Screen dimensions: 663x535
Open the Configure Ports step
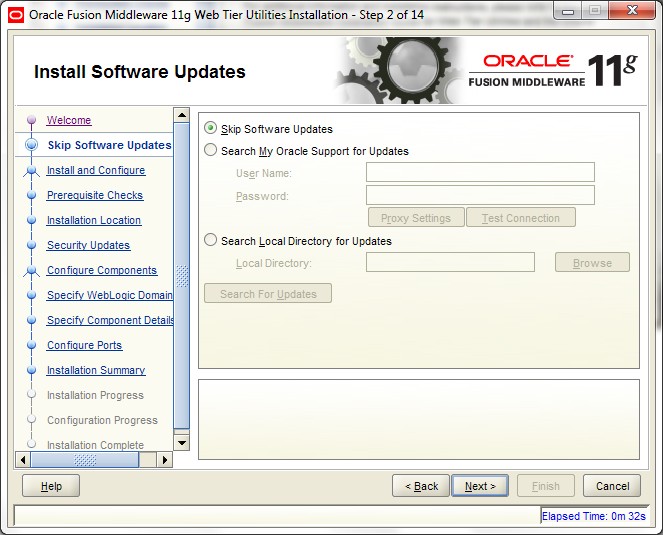(x=85, y=345)
